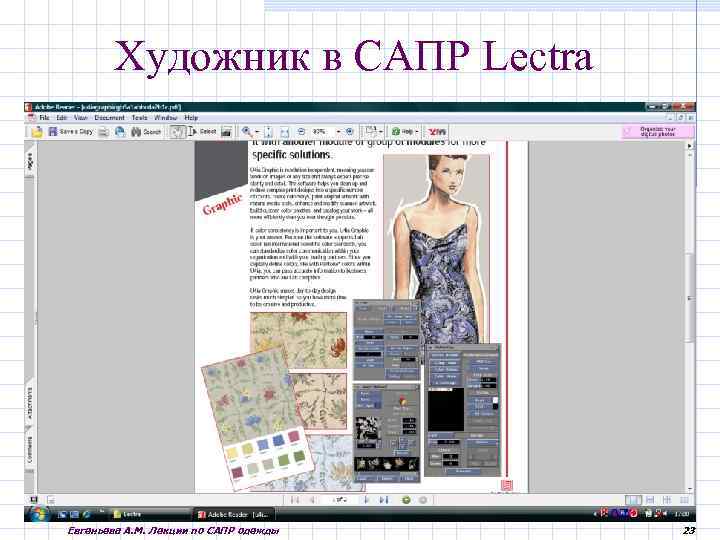Go to the next page button
720x540 pixels.
(367, 500)
